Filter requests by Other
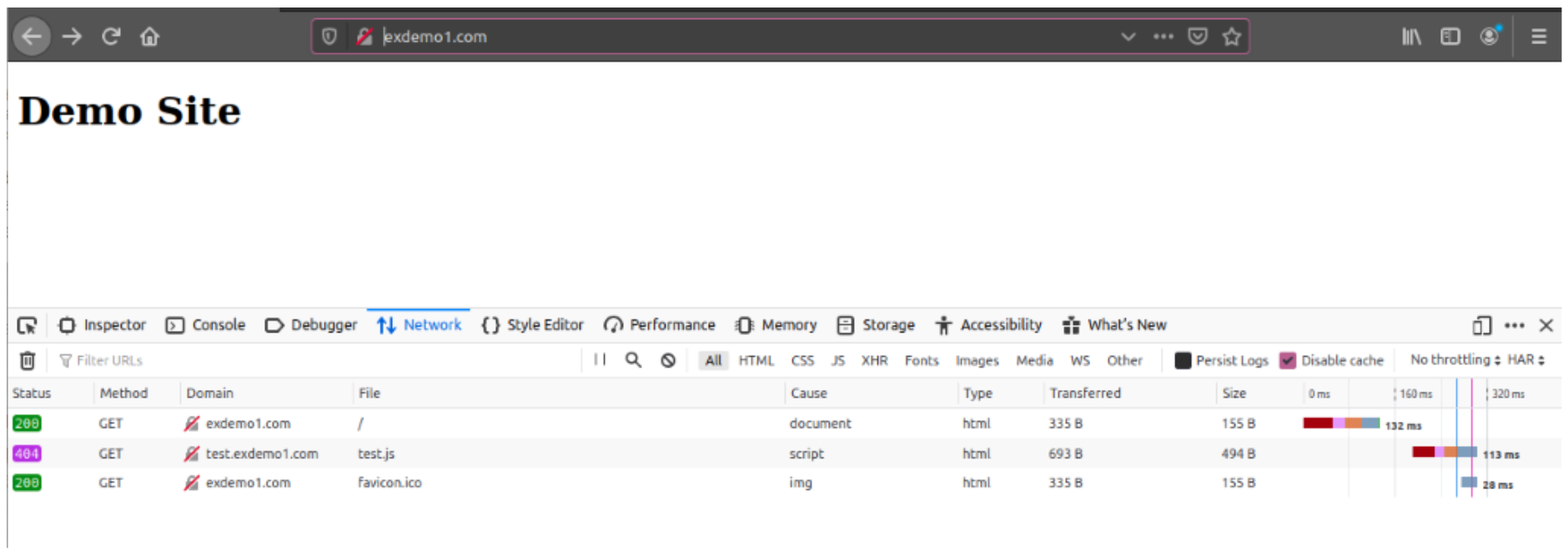Image resolution: width=1568 pixels, height=555 pixels. (1124, 360)
